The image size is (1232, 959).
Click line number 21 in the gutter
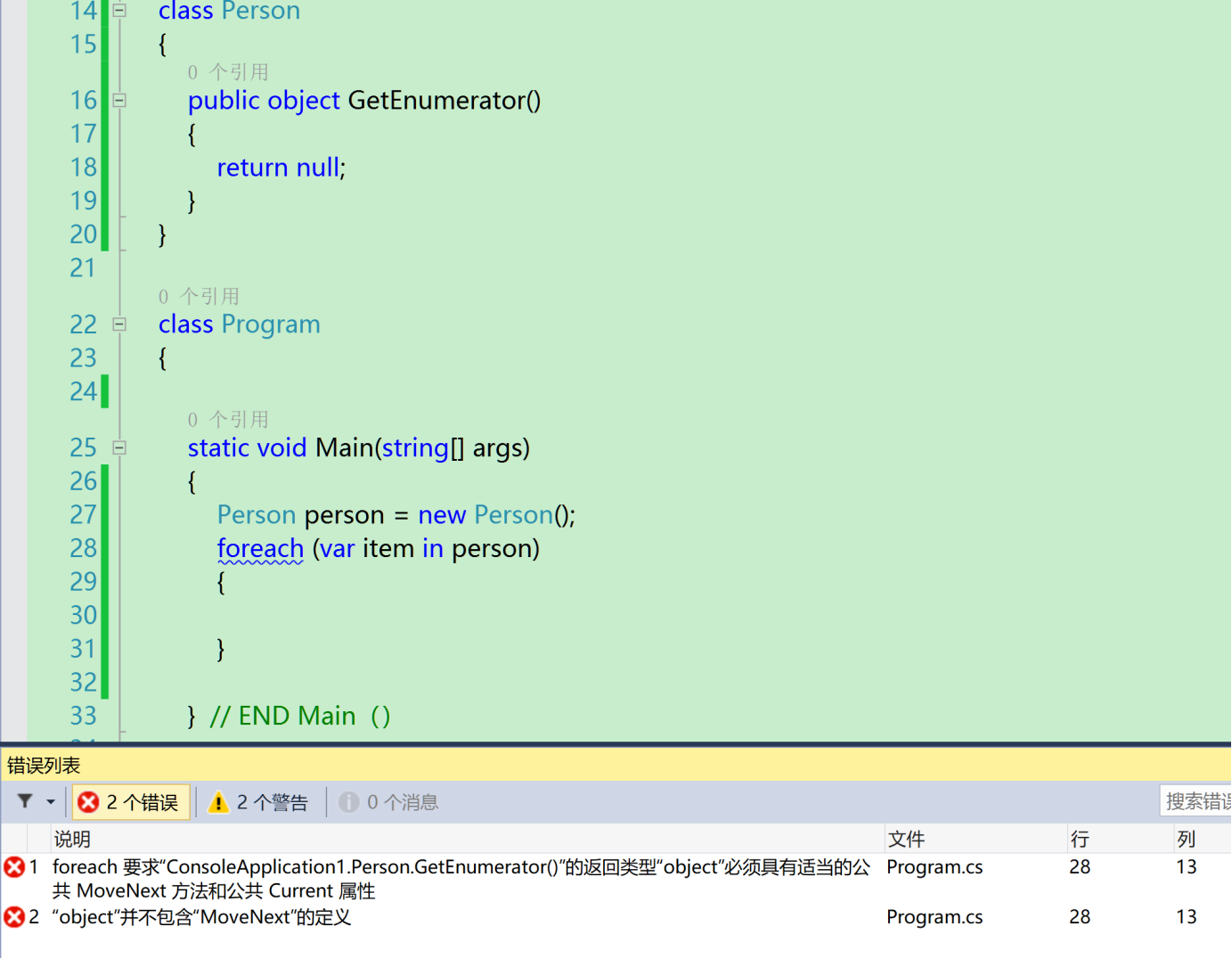click(83, 268)
